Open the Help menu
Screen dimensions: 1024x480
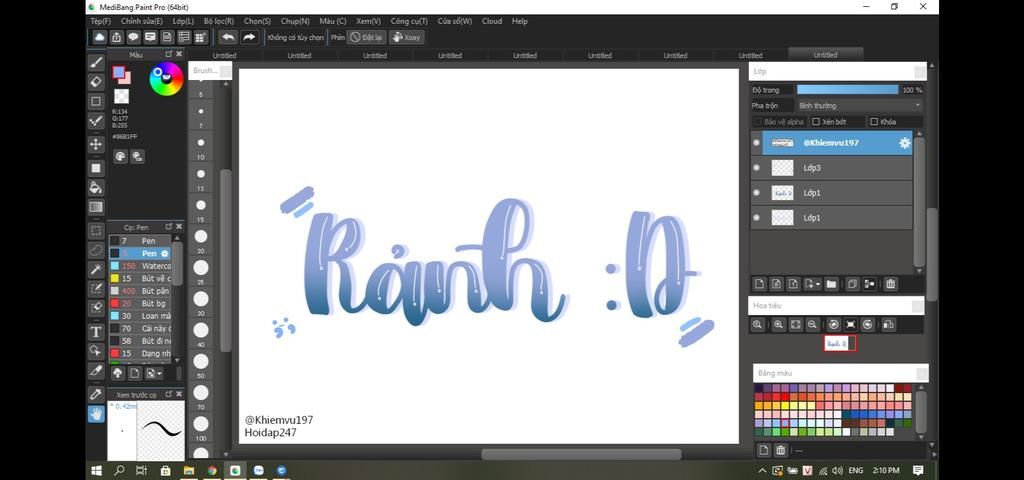[520, 21]
